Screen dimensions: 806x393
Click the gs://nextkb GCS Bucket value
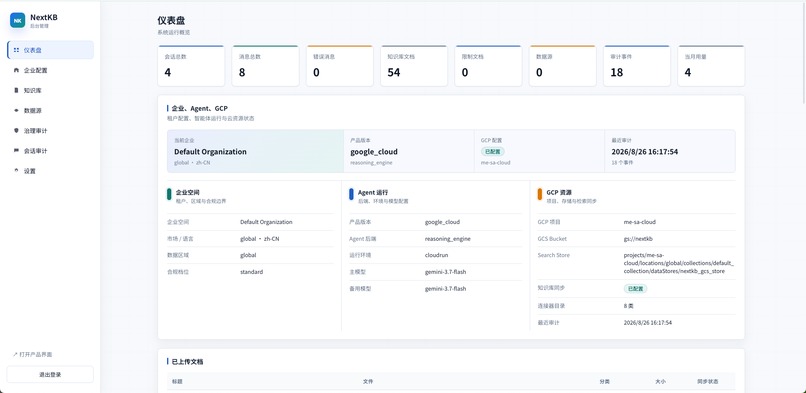[638, 239]
